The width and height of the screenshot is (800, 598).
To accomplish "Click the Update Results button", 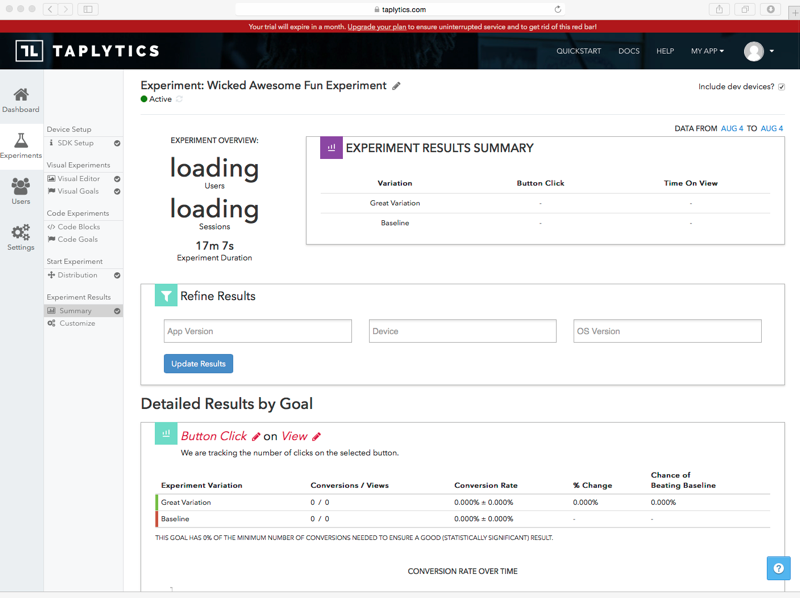I will (x=198, y=363).
